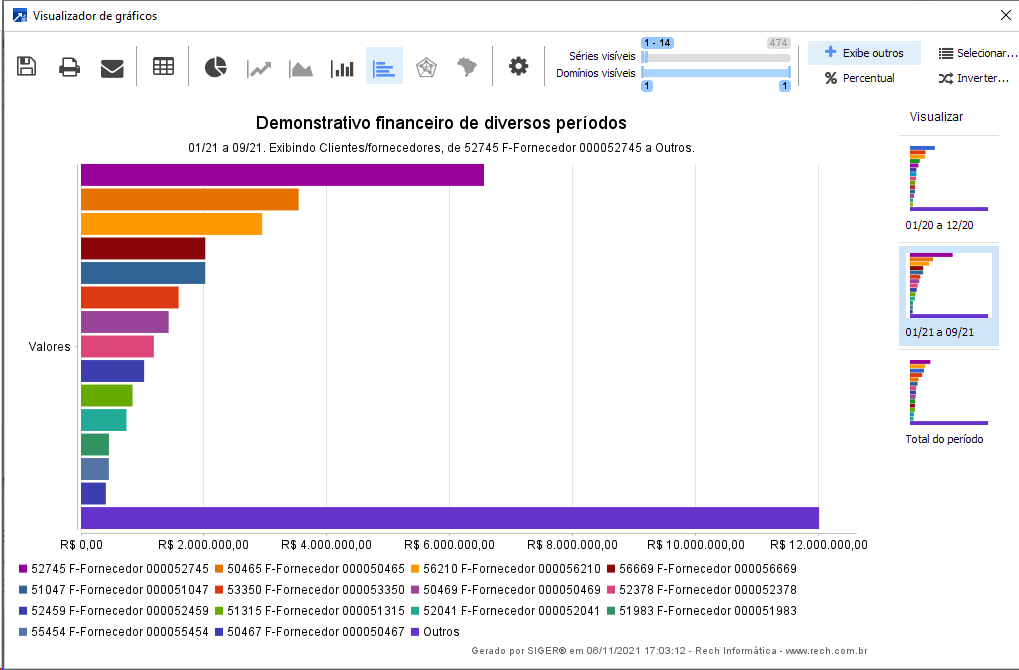Toggle Percentual display mode
Viewport: 1019px width, 670px height.
pos(859,78)
